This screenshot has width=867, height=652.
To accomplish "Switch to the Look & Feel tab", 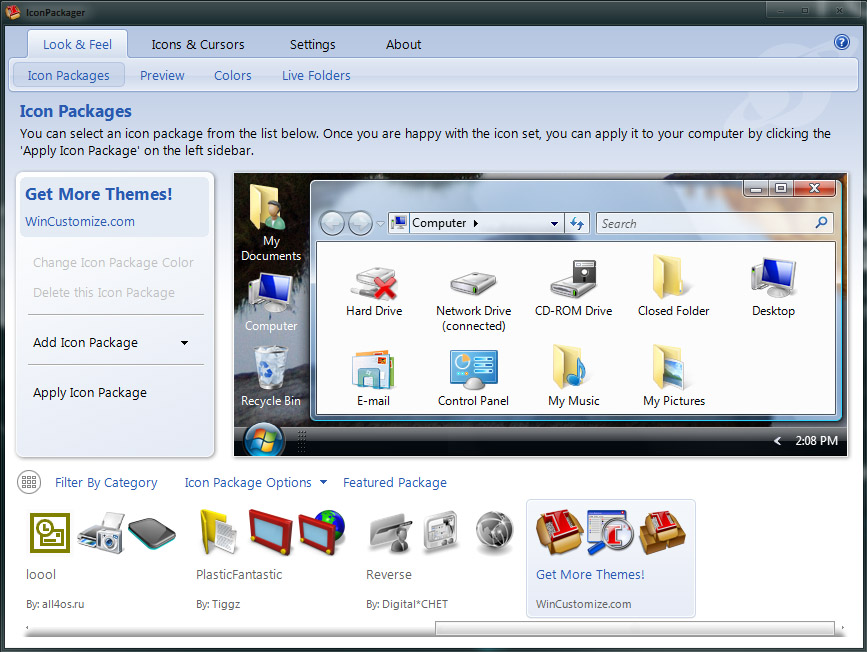I will [77, 44].
